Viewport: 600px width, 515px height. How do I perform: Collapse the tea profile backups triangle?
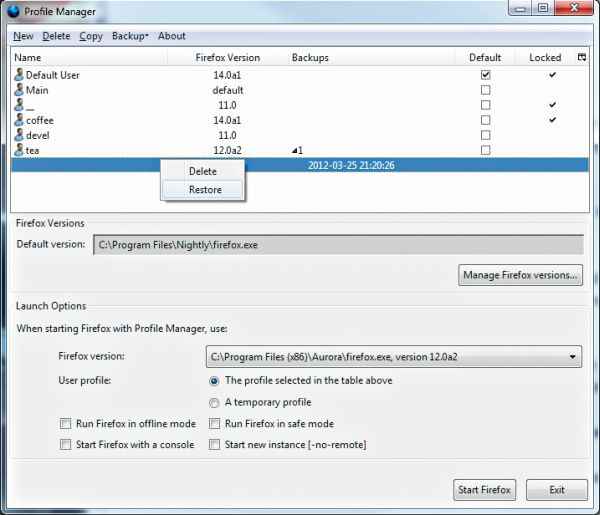point(294,151)
